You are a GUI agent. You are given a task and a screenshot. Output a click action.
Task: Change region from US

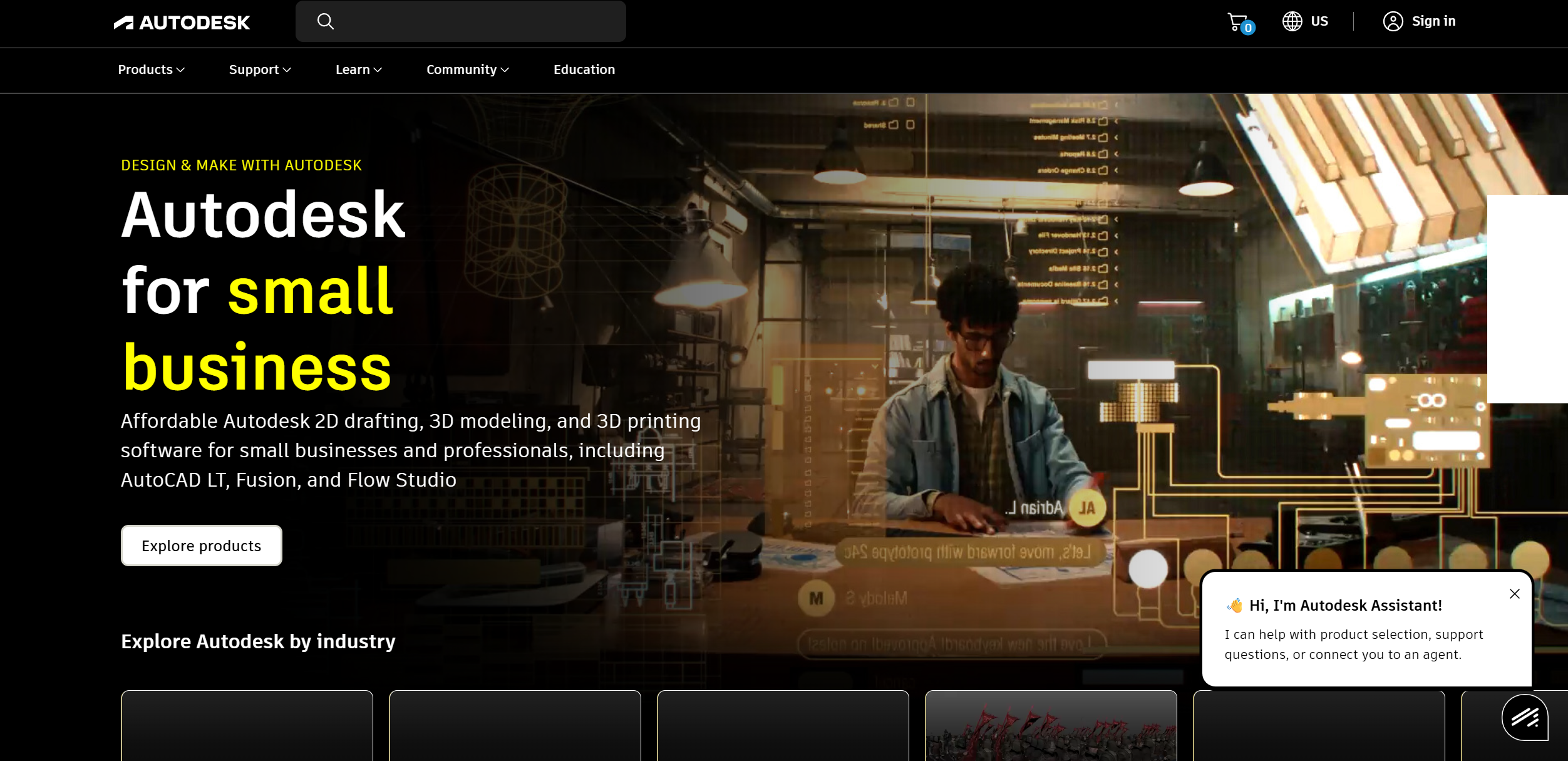click(x=1319, y=21)
